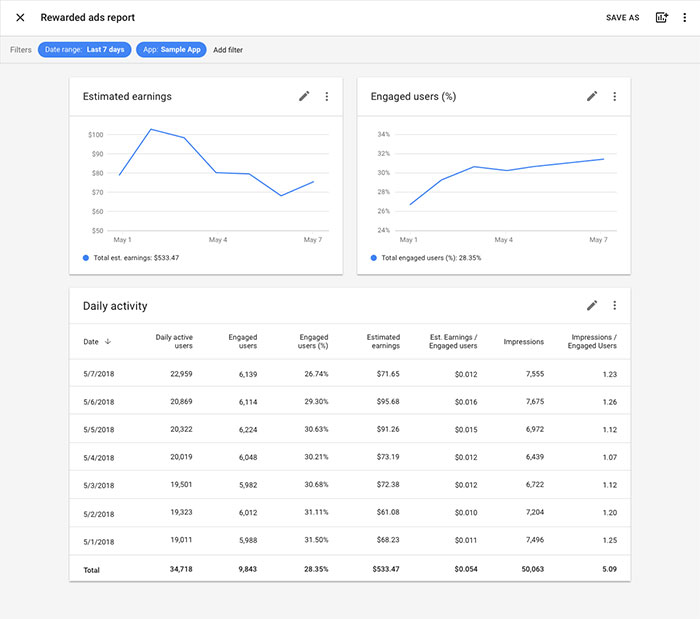Select the 5/6/2018 date cell
The width and height of the screenshot is (700, 619).
(99, 402)
